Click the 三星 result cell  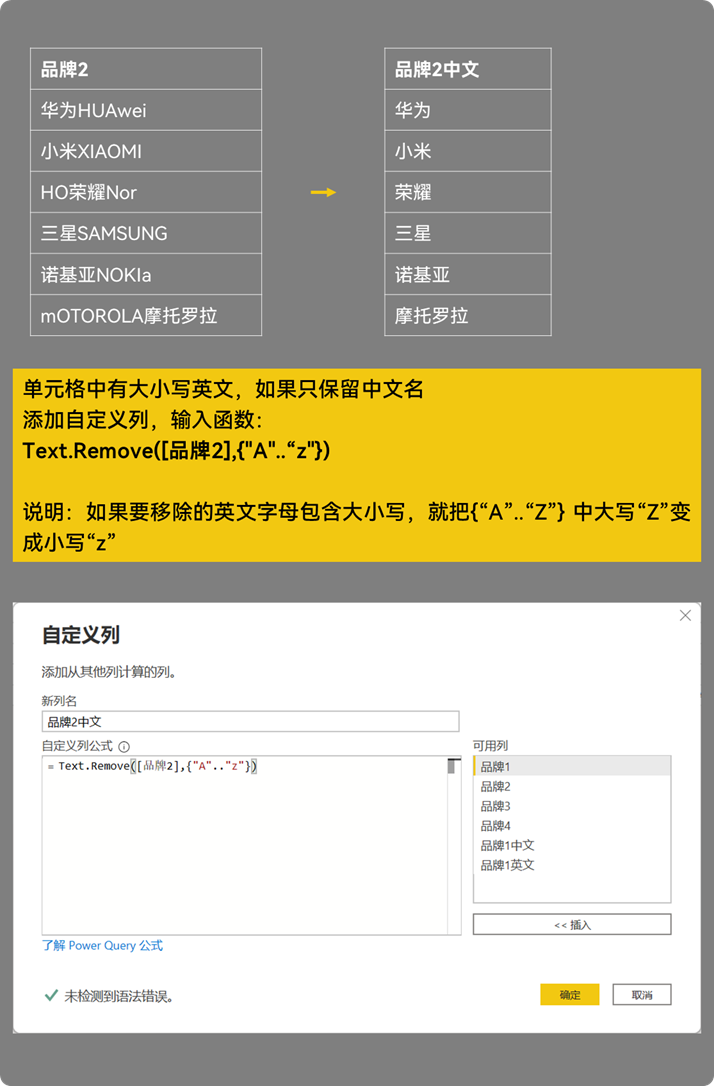[x=467, y=233]
